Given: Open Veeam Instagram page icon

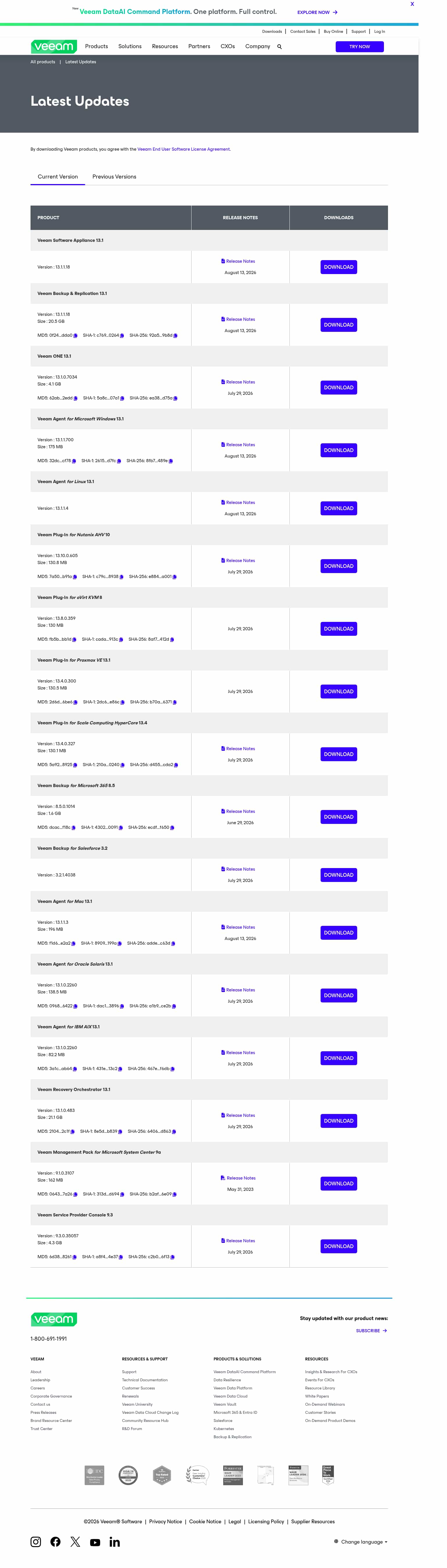Looking at the screenshot, I should [36, 1542].
